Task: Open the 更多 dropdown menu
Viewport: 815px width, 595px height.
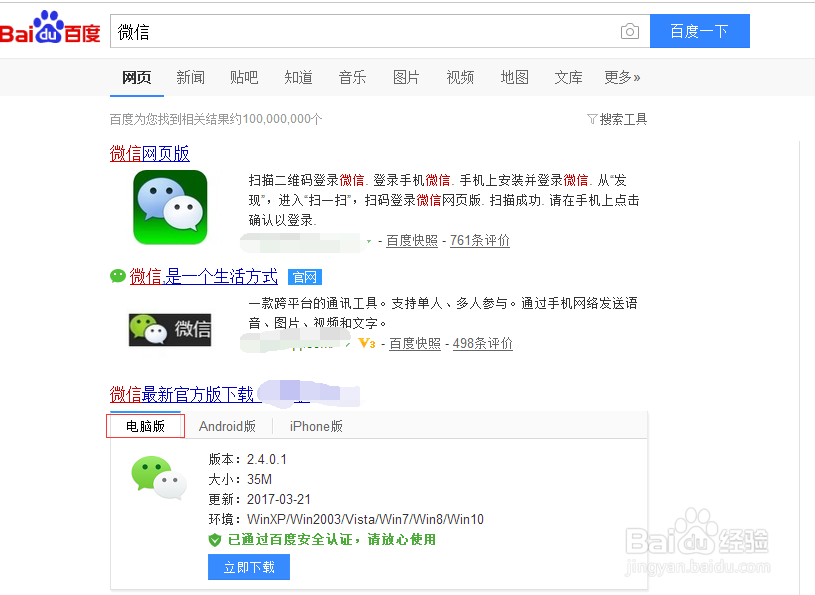Action: [x=622, y=76]
